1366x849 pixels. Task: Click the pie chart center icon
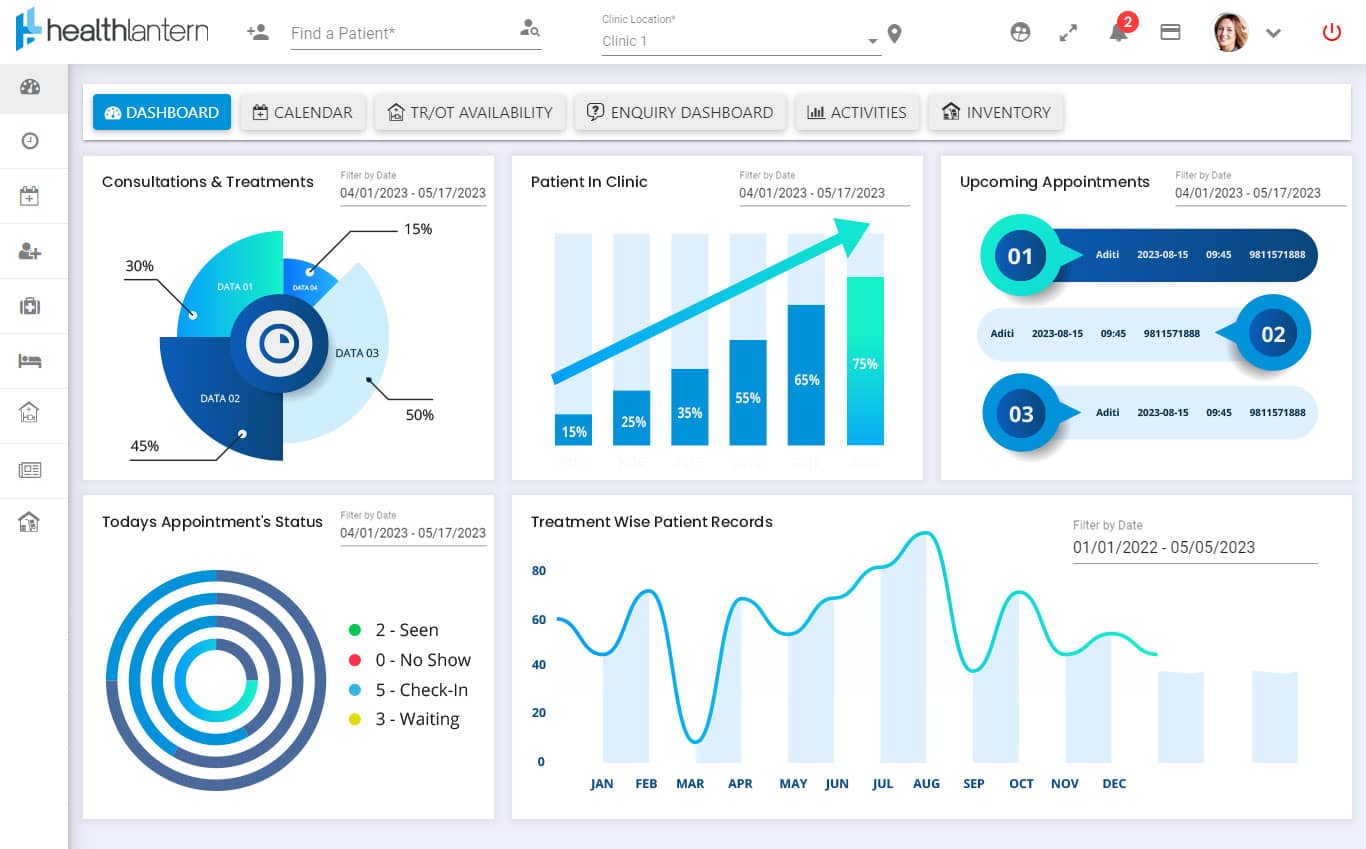coord(279,345)
